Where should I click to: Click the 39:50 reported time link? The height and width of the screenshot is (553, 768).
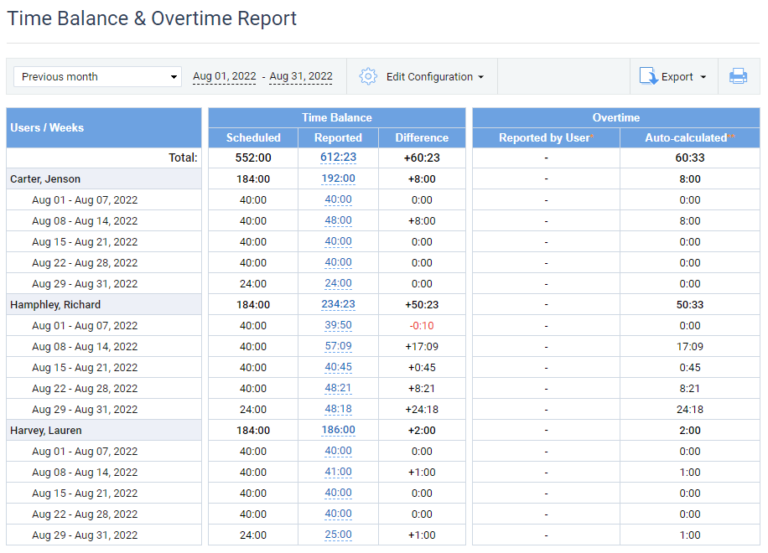[338, 326]
